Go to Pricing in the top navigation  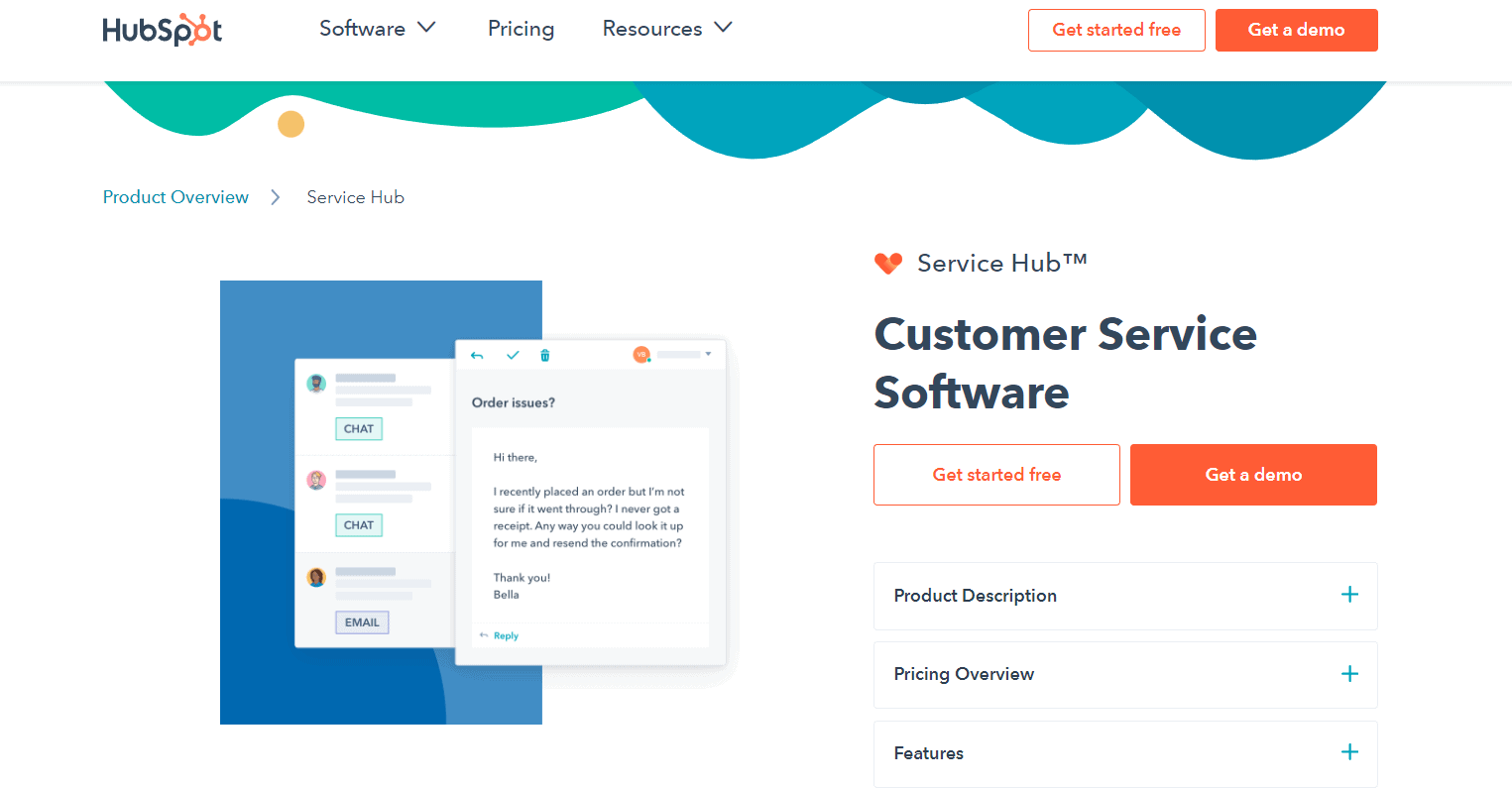click(521, 29)
